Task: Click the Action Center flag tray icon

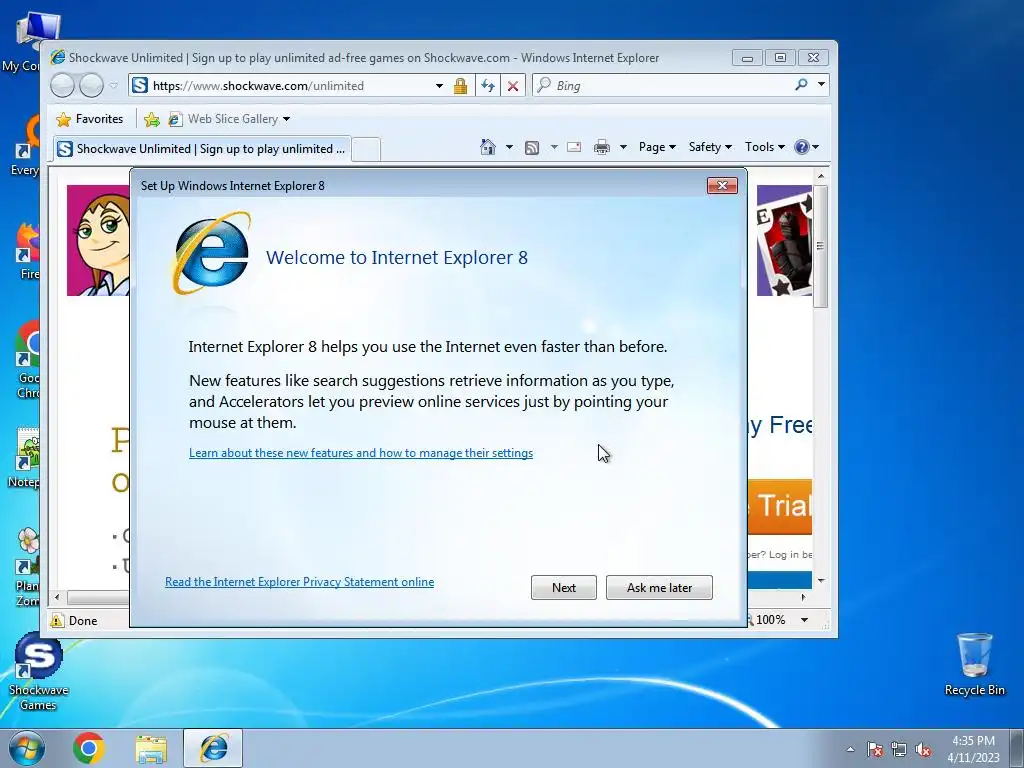Action: coord(875,749)
